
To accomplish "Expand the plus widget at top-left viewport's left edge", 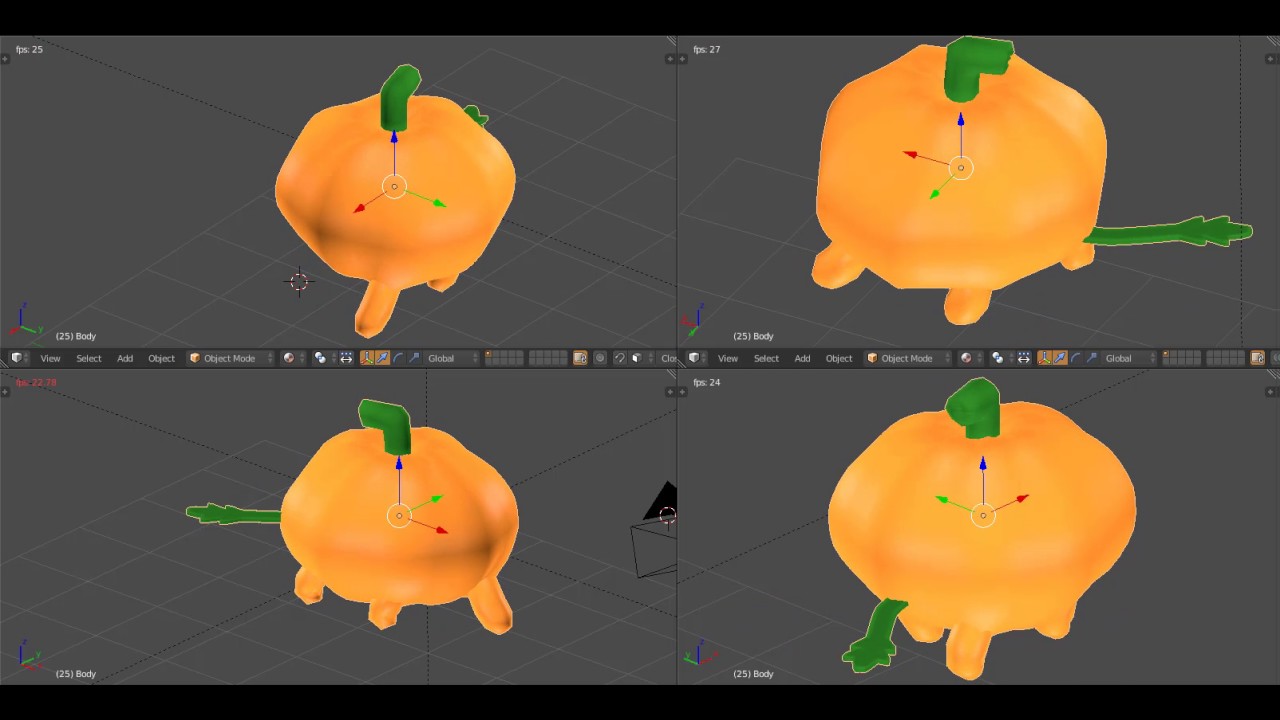I will click(x=5, y=59).
